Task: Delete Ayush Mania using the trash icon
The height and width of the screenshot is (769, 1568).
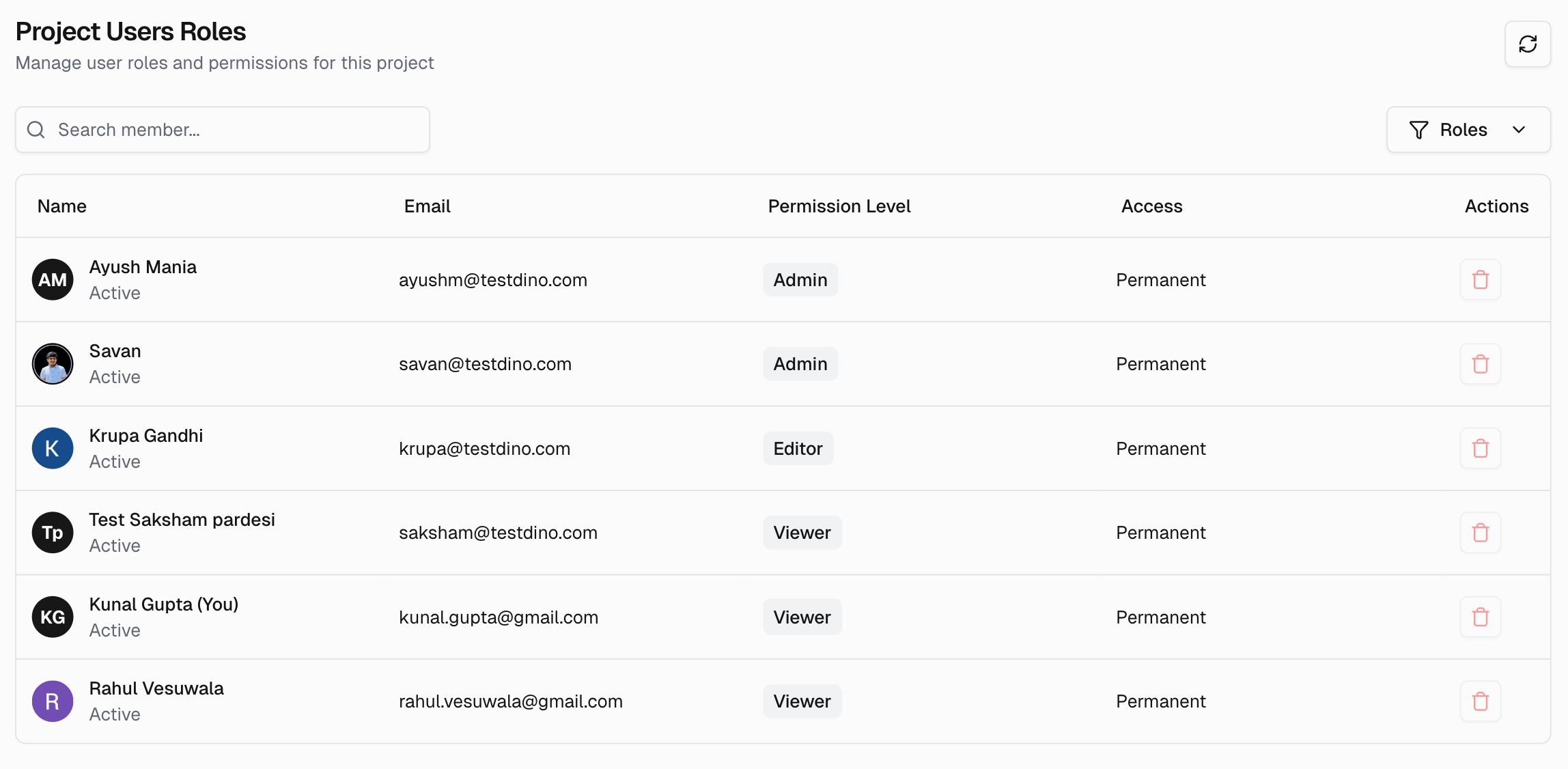Action: 1481,279
